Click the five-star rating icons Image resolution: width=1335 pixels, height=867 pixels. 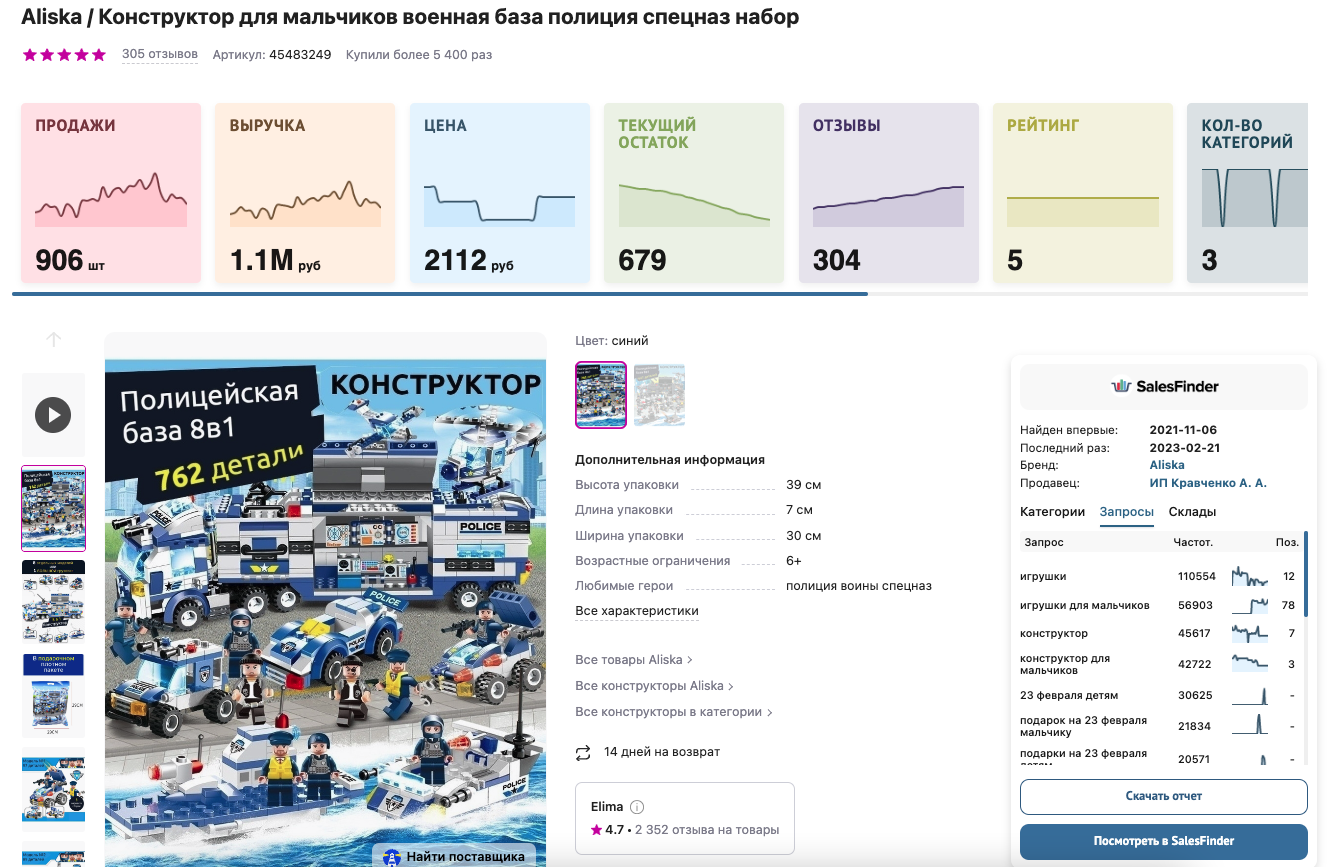click(x=64, y=55)
